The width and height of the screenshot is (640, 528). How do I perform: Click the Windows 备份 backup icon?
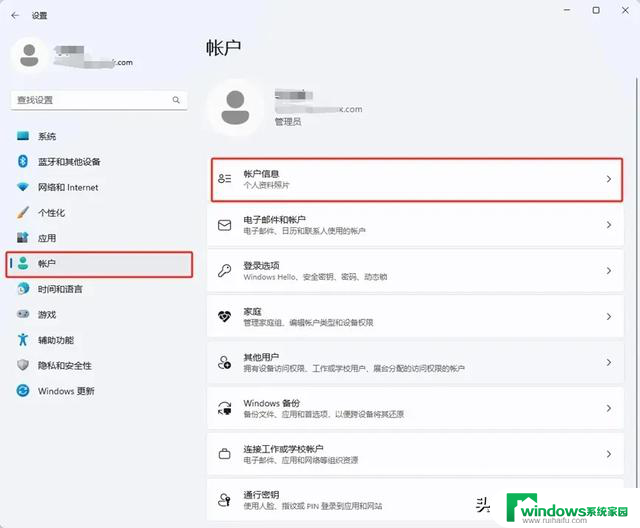(x=224, y=408)
